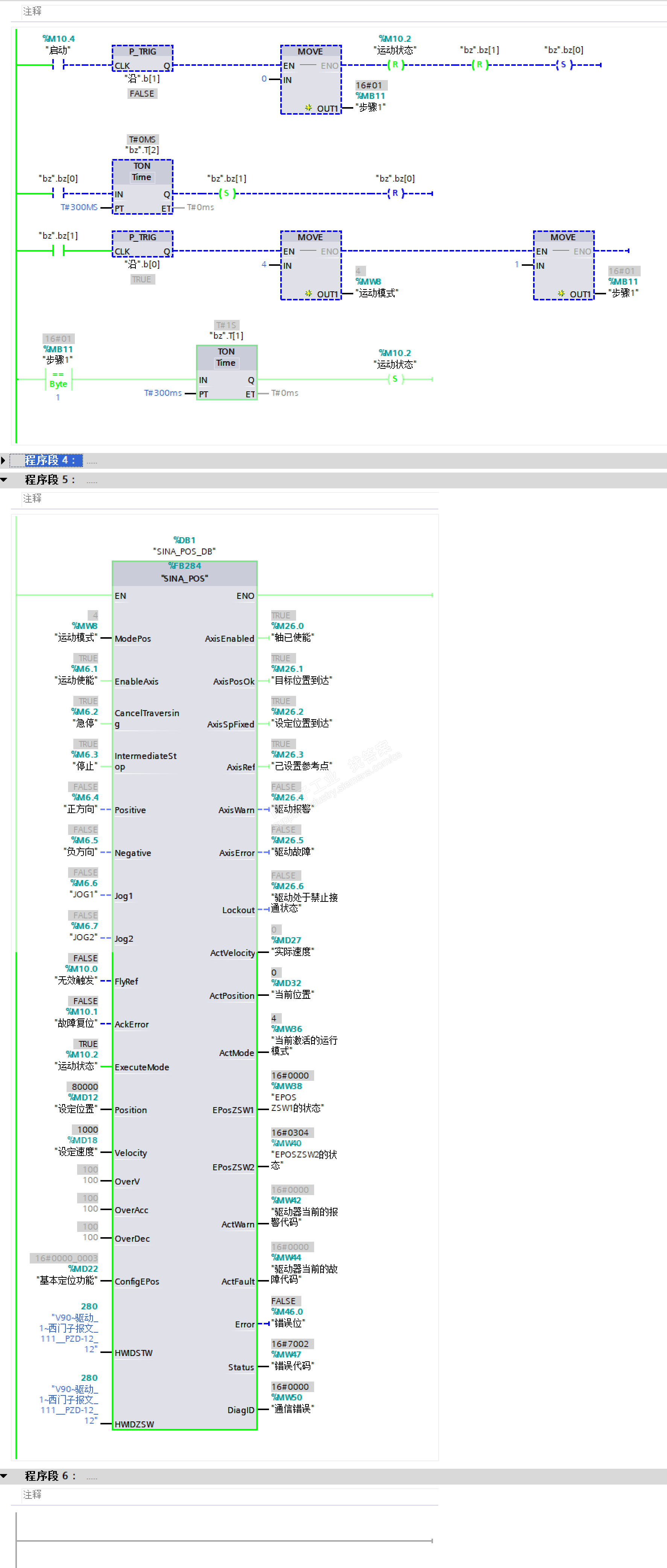This screenshot has width=667, height=1568.
Task: Collapse the 程序段 6 network
Action: coord(4,1476)
